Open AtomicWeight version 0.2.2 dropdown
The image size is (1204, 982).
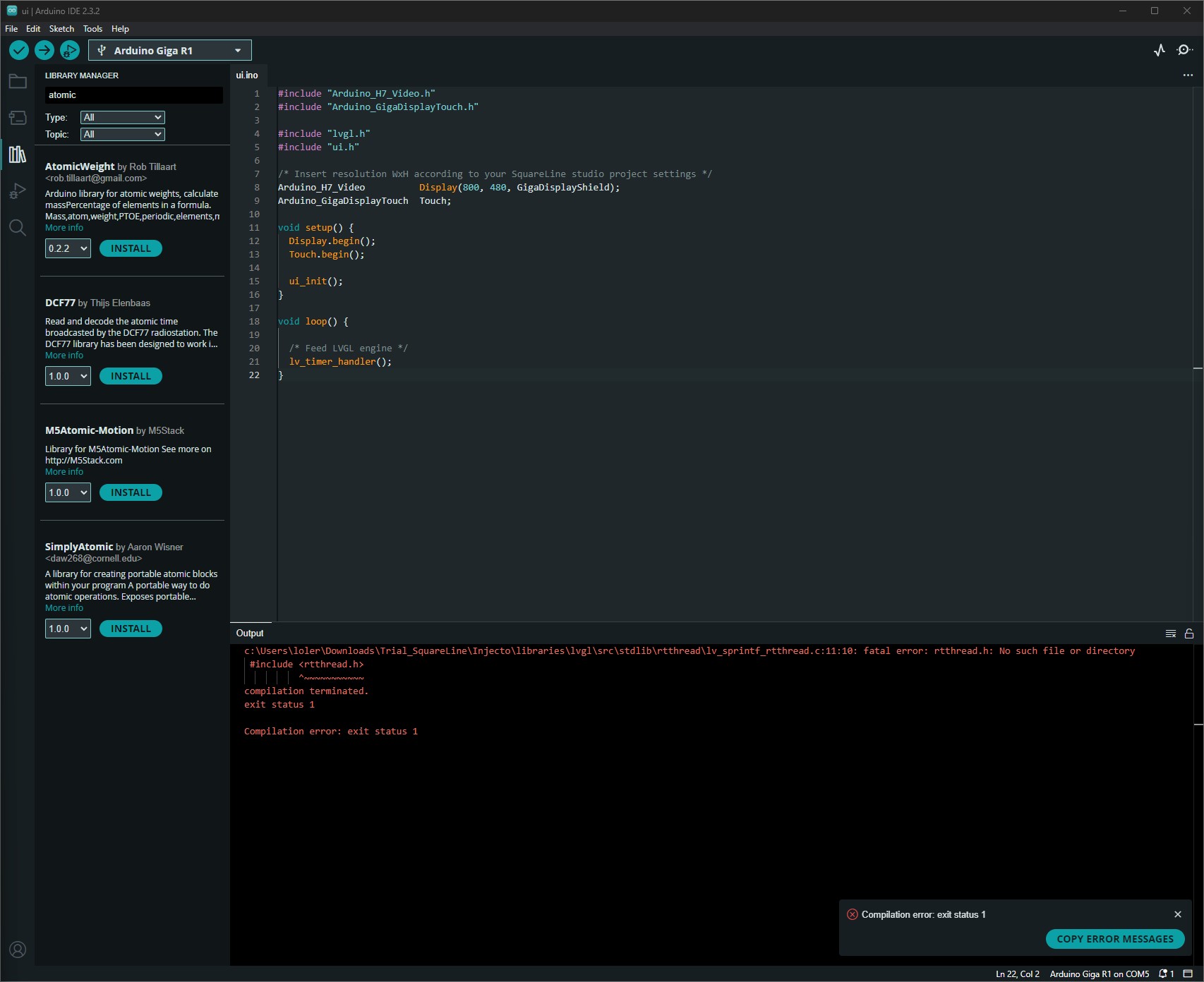point(68,248)
